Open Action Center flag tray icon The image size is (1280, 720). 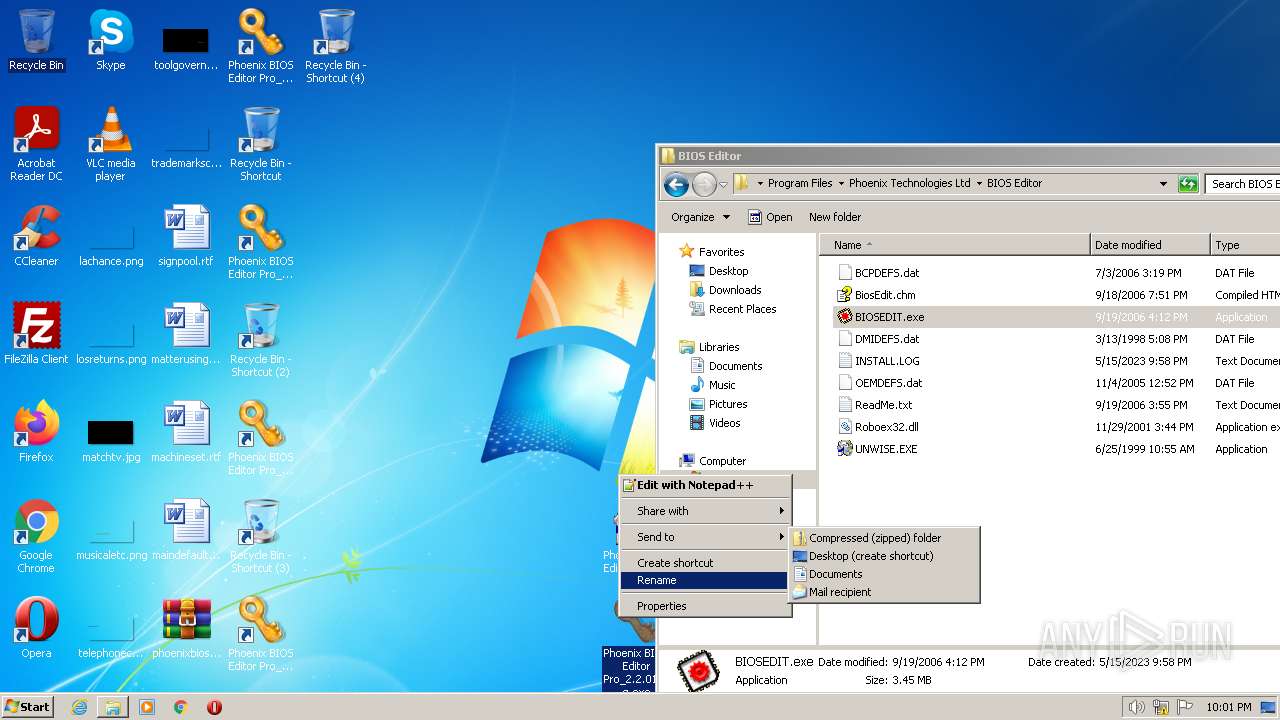click(1184, 707)
